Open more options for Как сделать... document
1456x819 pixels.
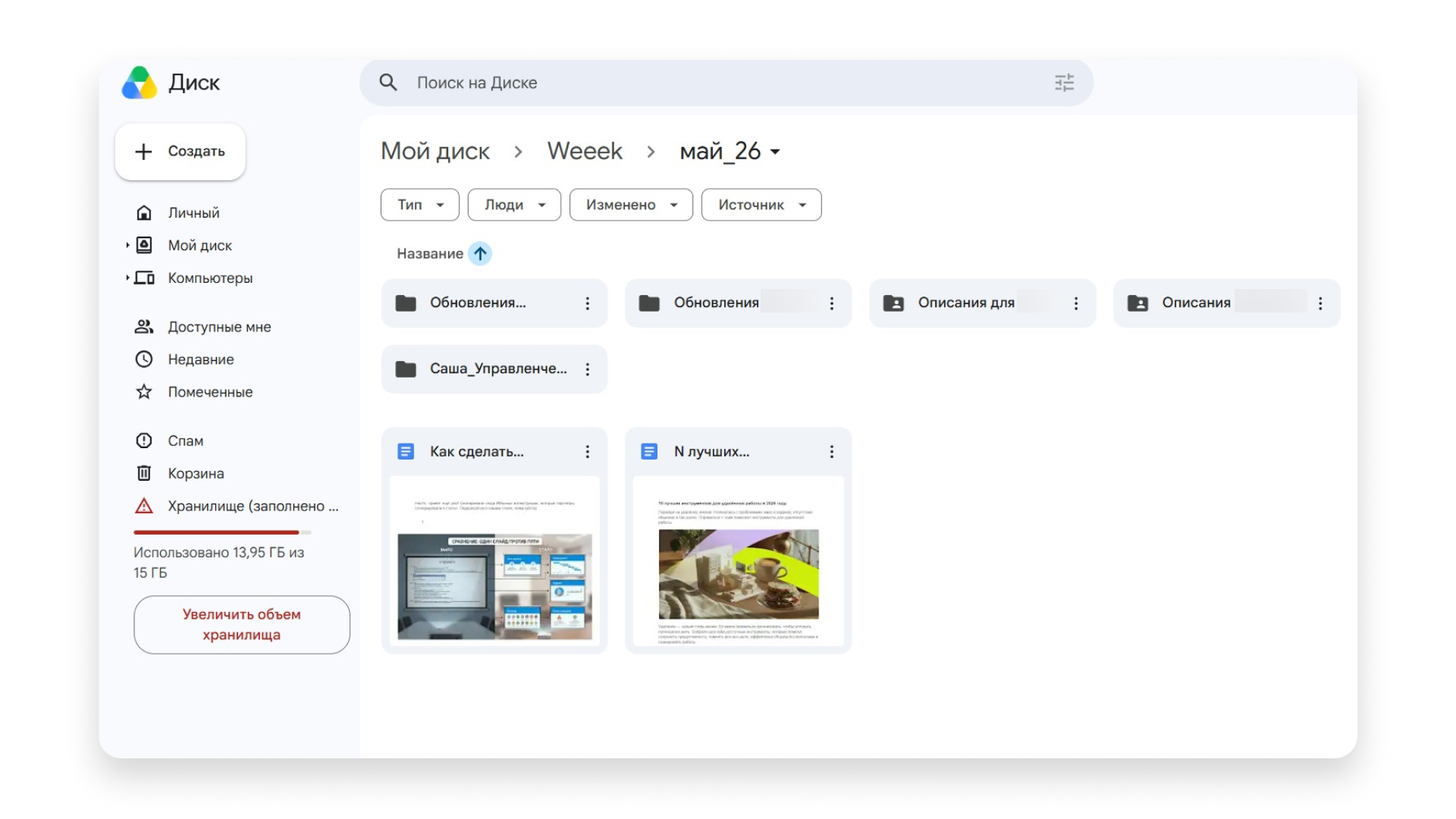[x=587, y=452]
